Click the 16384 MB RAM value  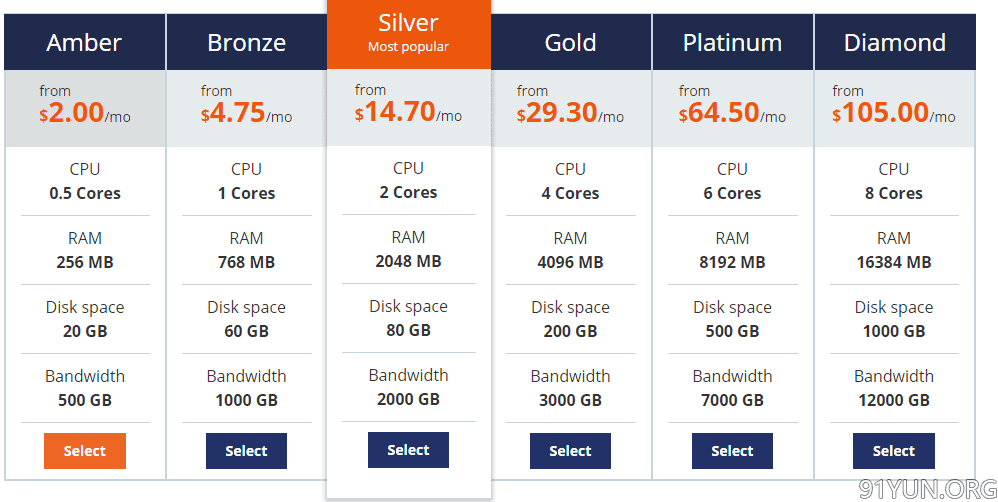[894, 262]
